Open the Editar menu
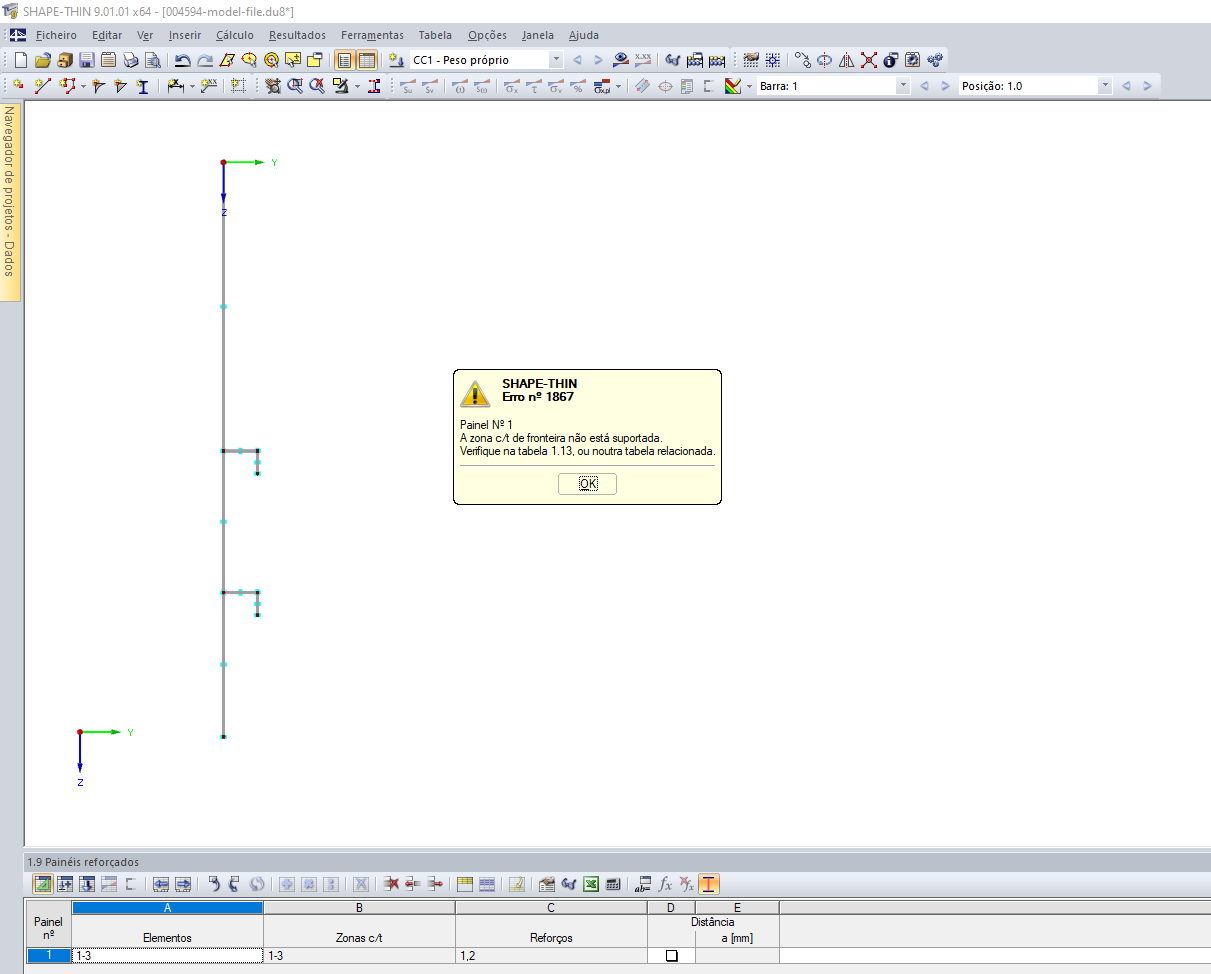The width and height of the screenshot is (1211, 974). tap(107, 35)
